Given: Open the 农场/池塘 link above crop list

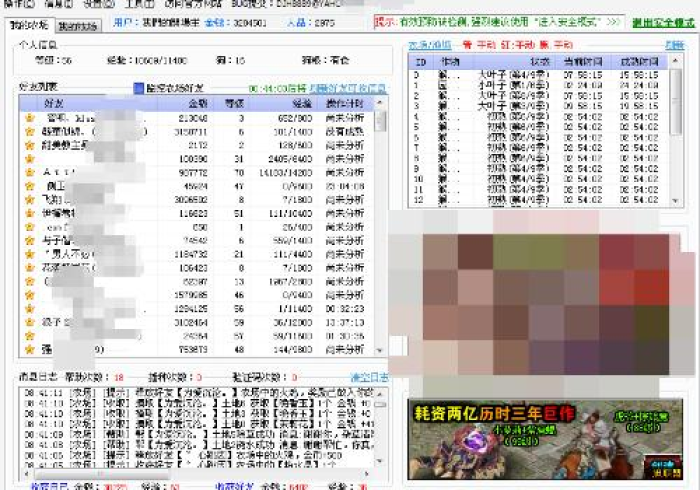Looking at the screenshot, I should (429, 45).
